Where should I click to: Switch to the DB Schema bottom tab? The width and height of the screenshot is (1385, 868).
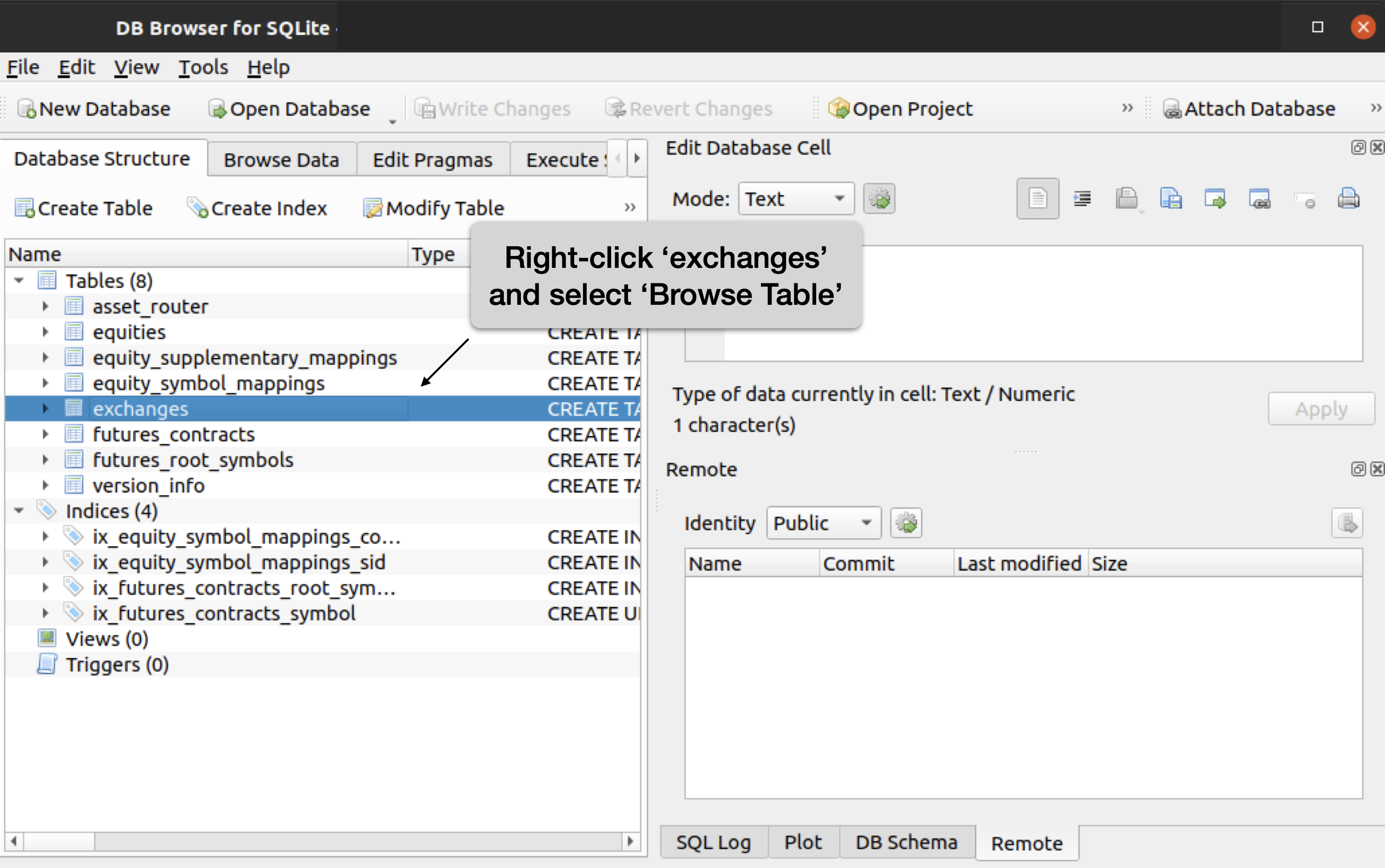click(x=906, y=842)
